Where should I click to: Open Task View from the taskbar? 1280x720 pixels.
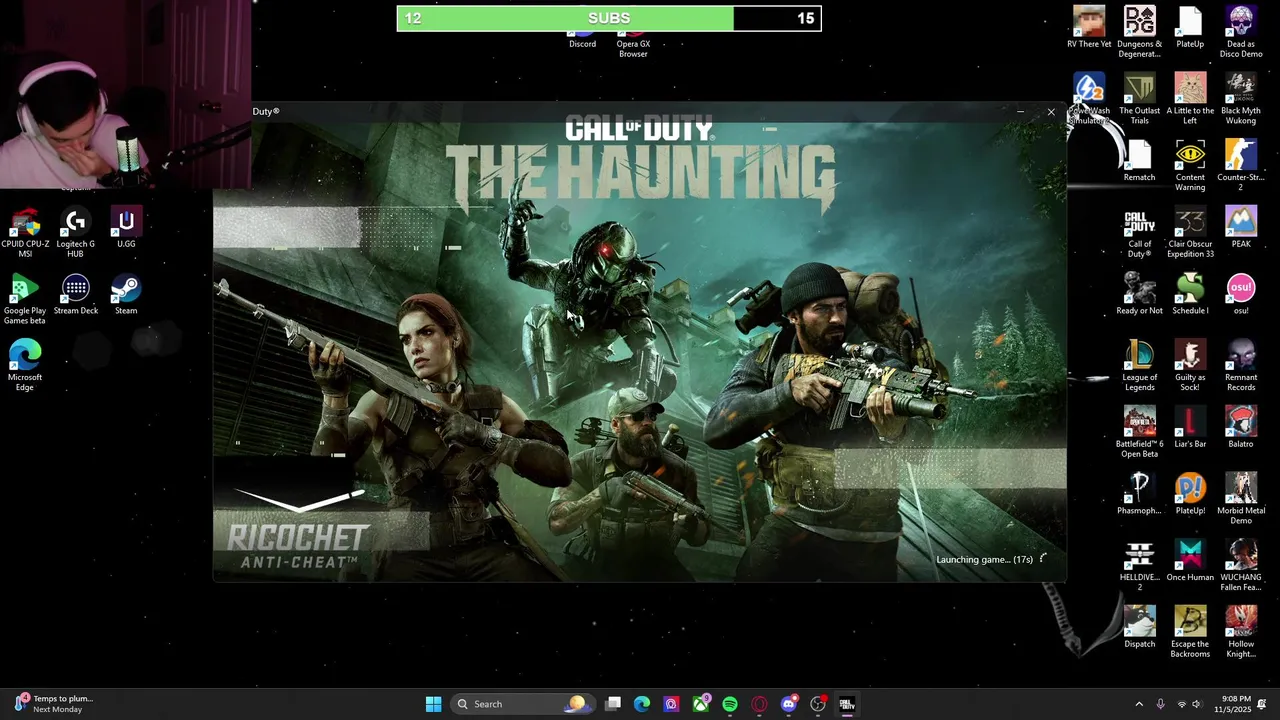coord(613,704)
